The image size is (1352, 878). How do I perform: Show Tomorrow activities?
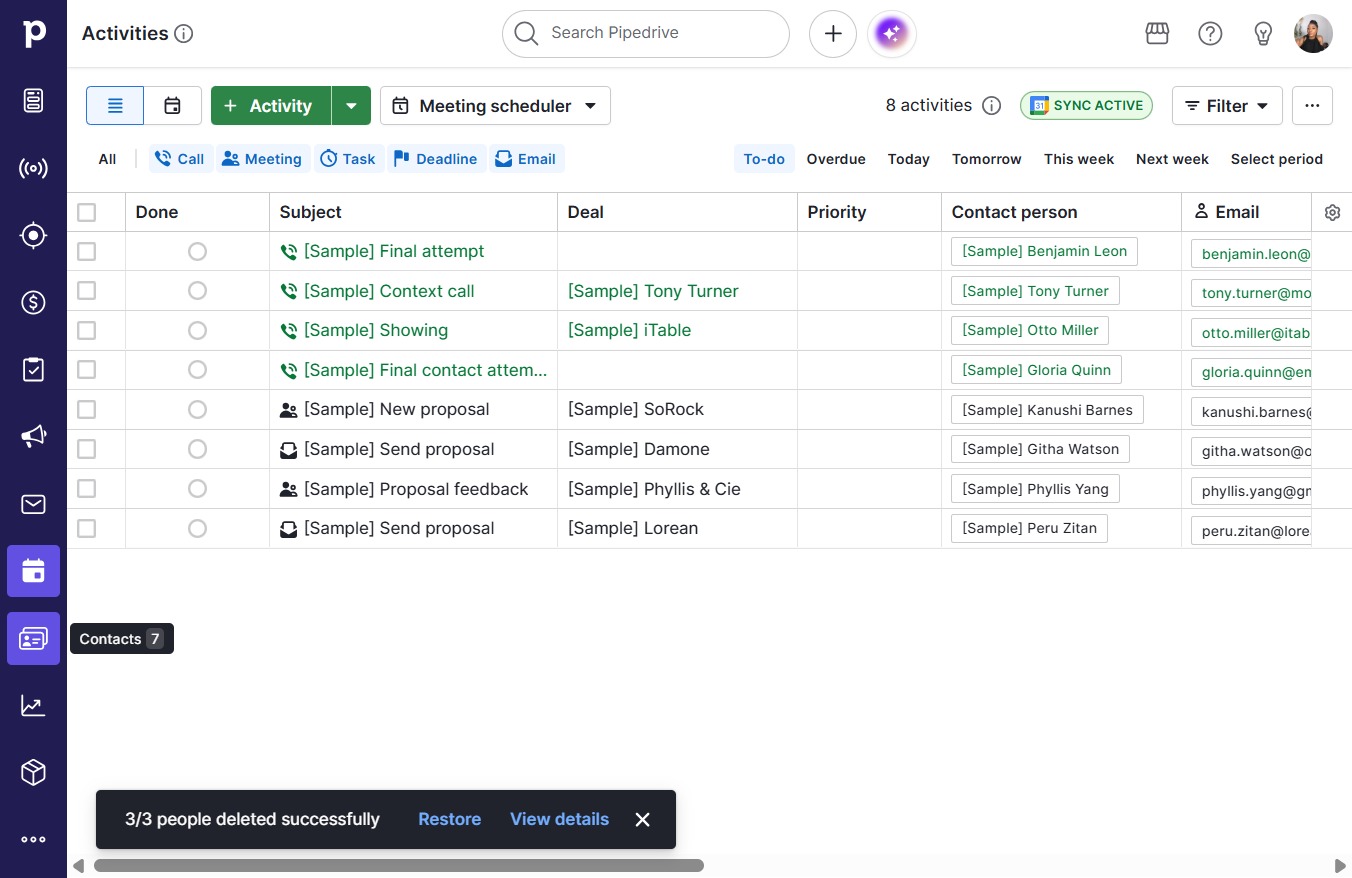point(987,159)
